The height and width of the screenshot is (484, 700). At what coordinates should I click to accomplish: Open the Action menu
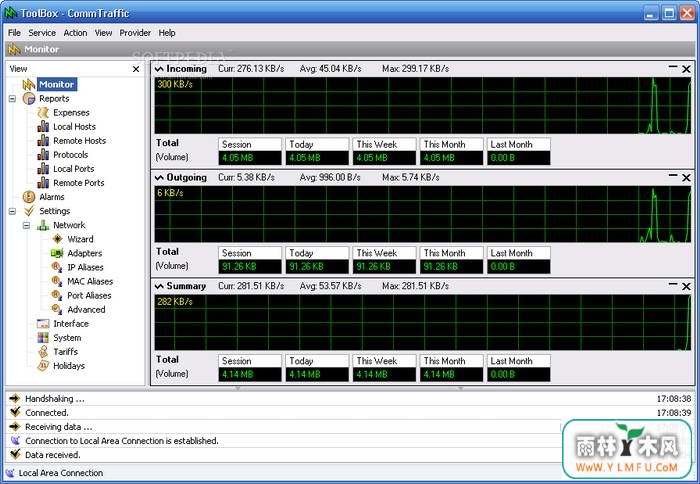click(x=75, y=33)
